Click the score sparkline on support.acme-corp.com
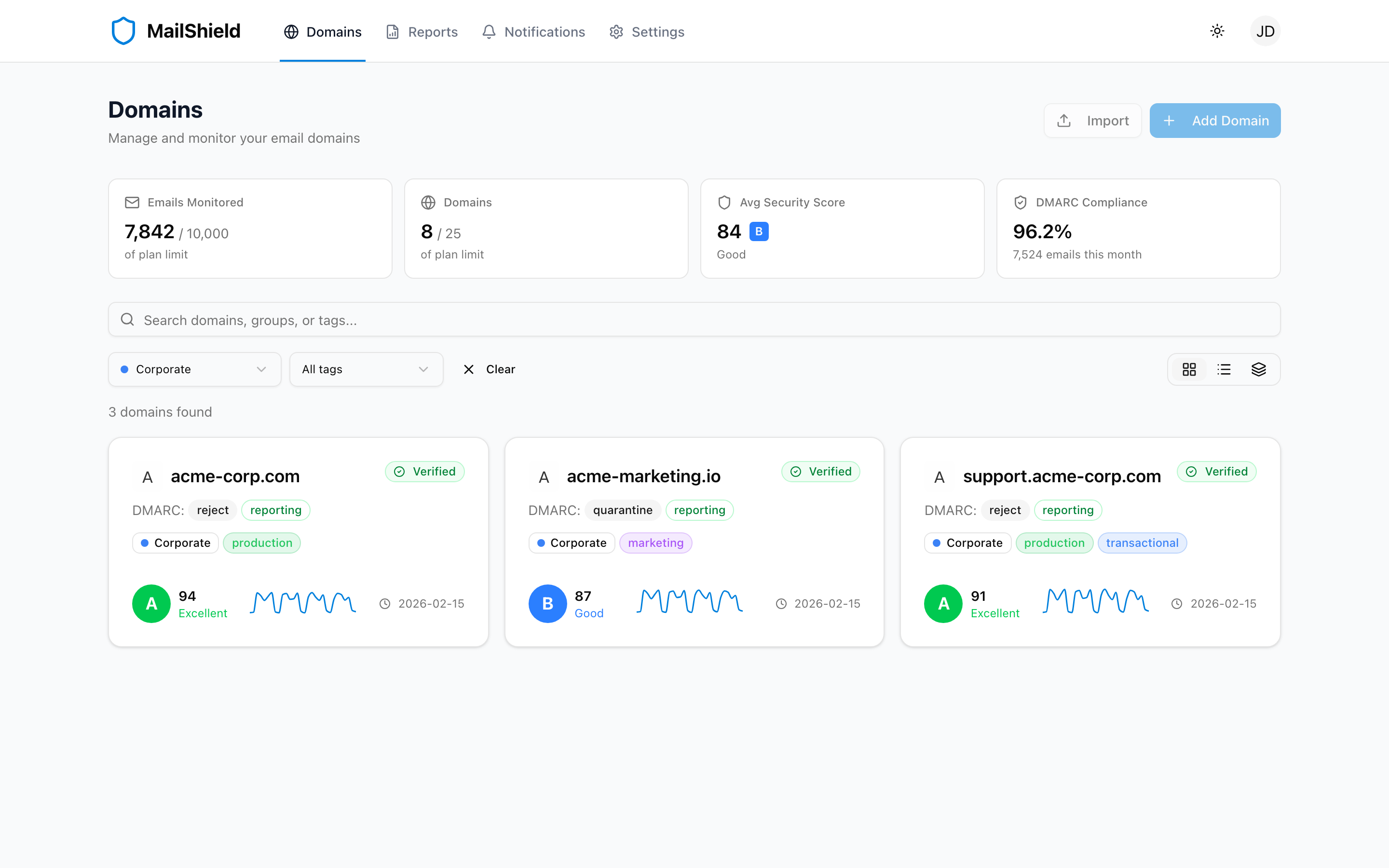 [x=1095, y=602]
